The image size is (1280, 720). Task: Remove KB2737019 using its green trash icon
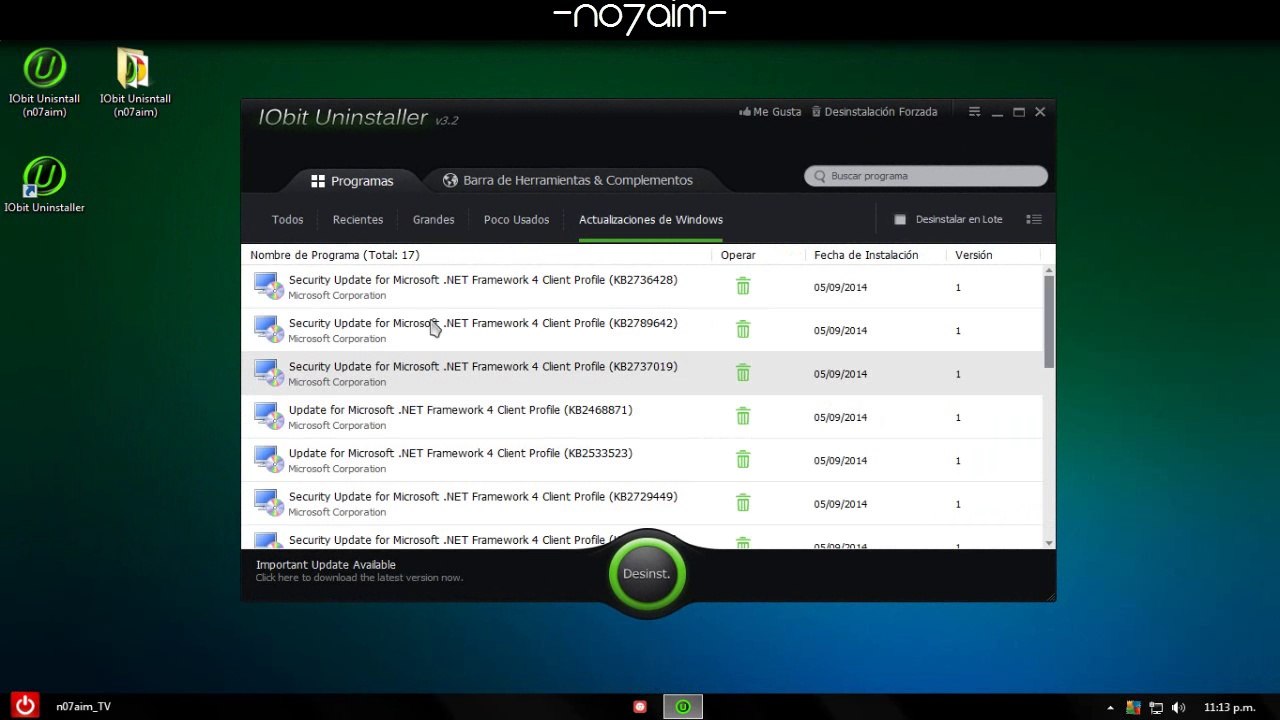pos(743,373)
